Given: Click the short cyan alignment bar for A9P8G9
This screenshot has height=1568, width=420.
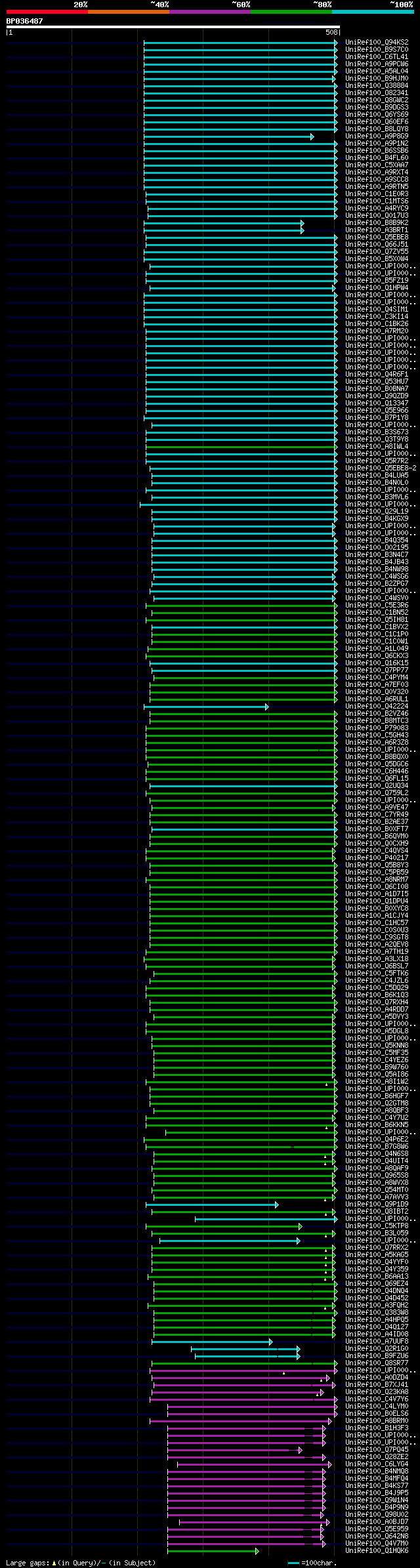Looking at the screenshot, I should [x=228, y=136].
